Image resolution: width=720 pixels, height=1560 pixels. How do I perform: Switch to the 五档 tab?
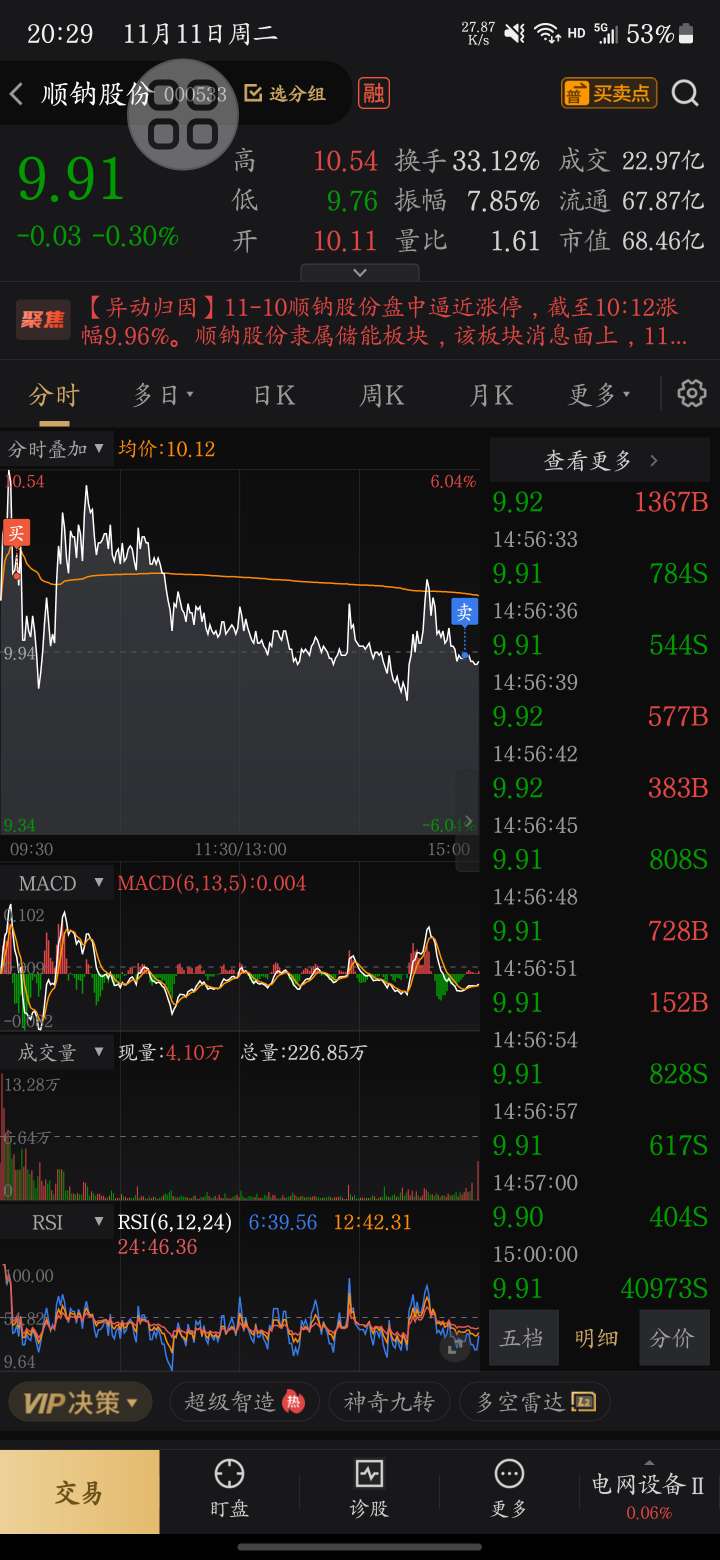tap(523, 1338)
